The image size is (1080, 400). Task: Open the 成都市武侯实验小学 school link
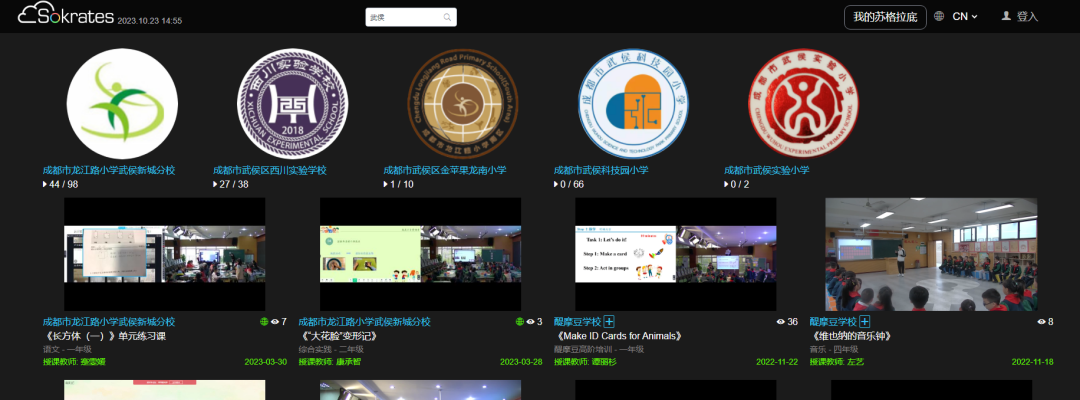click(766, 170)
